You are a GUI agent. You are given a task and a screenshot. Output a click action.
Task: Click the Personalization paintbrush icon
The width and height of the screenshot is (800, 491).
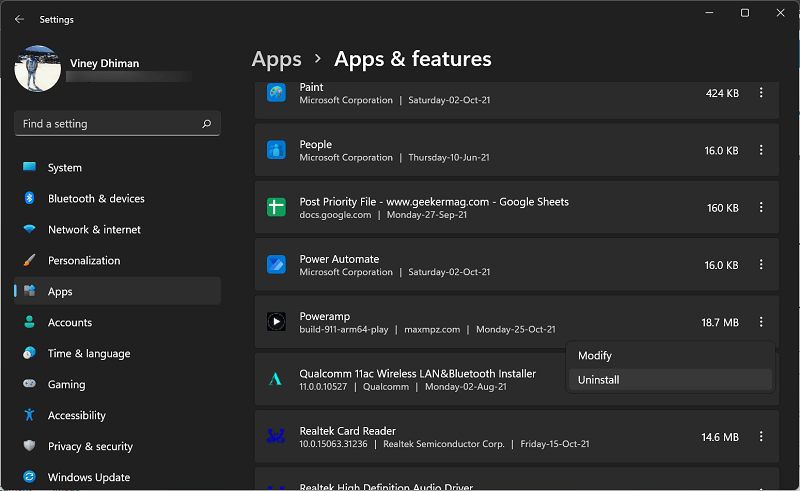tap(30, 260)
